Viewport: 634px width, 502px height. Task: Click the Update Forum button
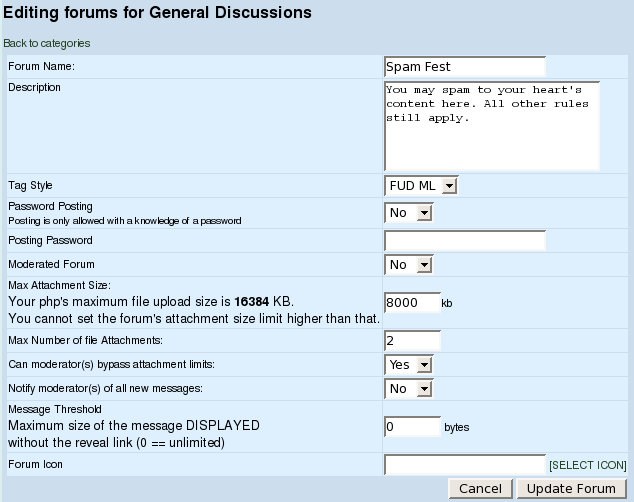click(x=570, y=489)
